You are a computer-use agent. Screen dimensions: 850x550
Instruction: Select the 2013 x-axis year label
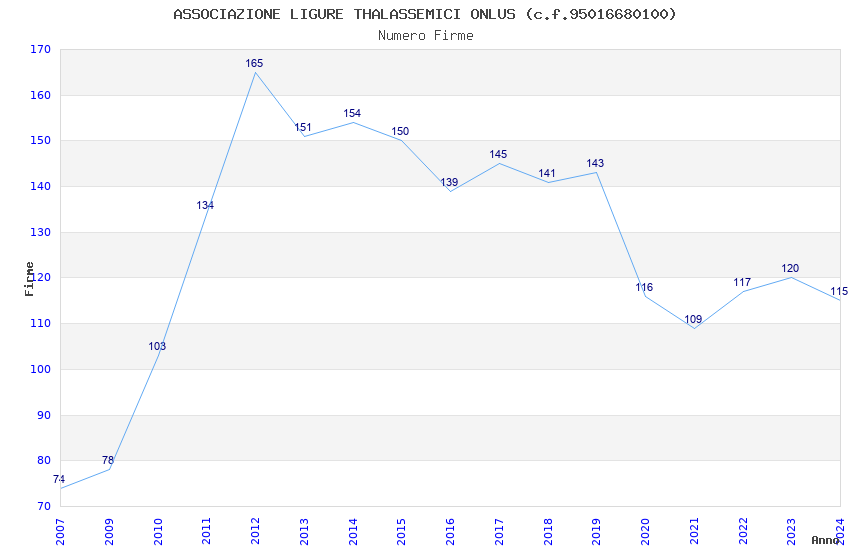click(x=304, y=532)
